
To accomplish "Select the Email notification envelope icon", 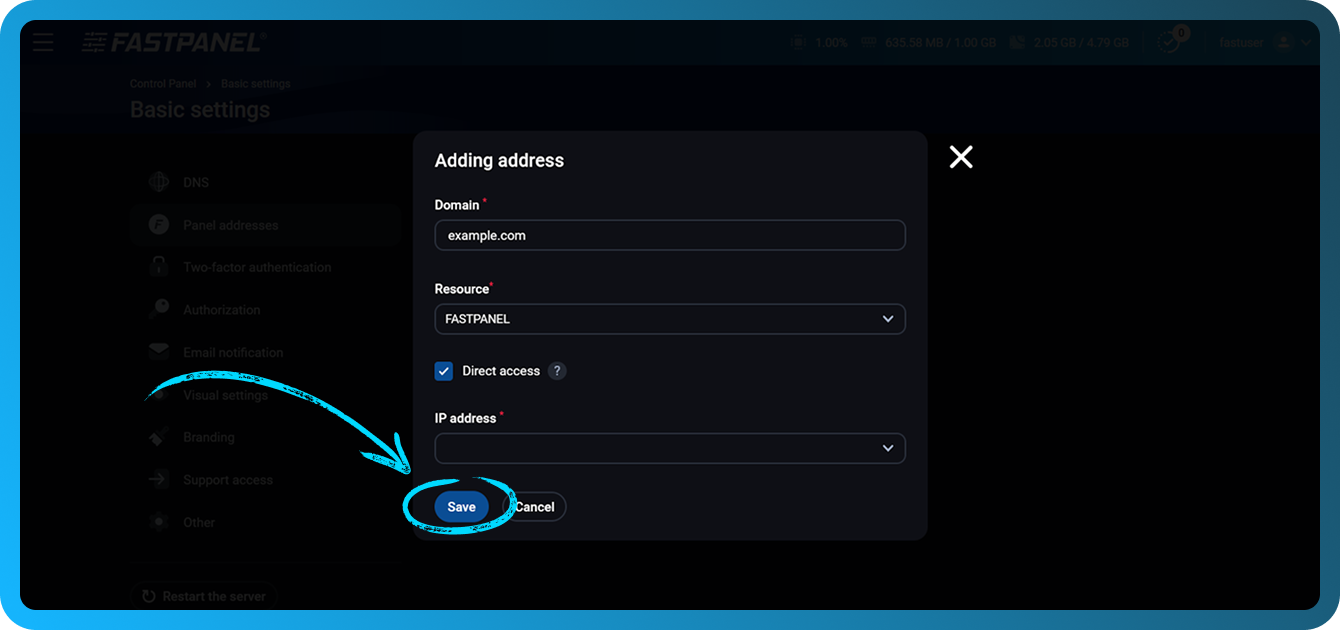I will point(159,352).
